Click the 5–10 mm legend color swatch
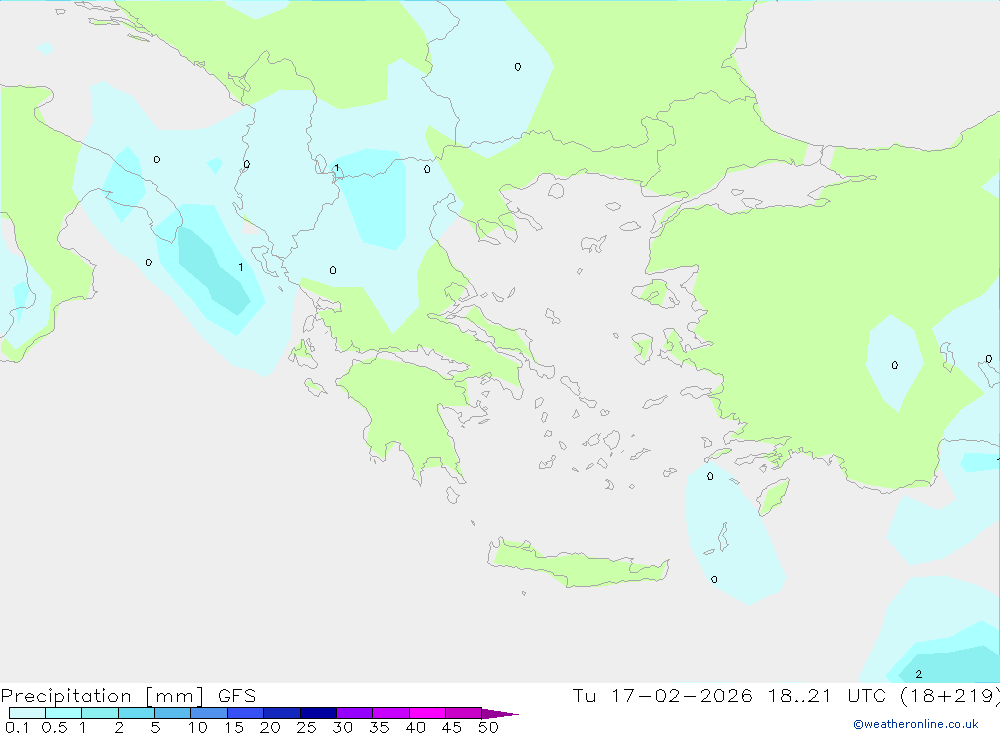The width and height of the screenshot is (1000, 733). (x=173, y=713)
